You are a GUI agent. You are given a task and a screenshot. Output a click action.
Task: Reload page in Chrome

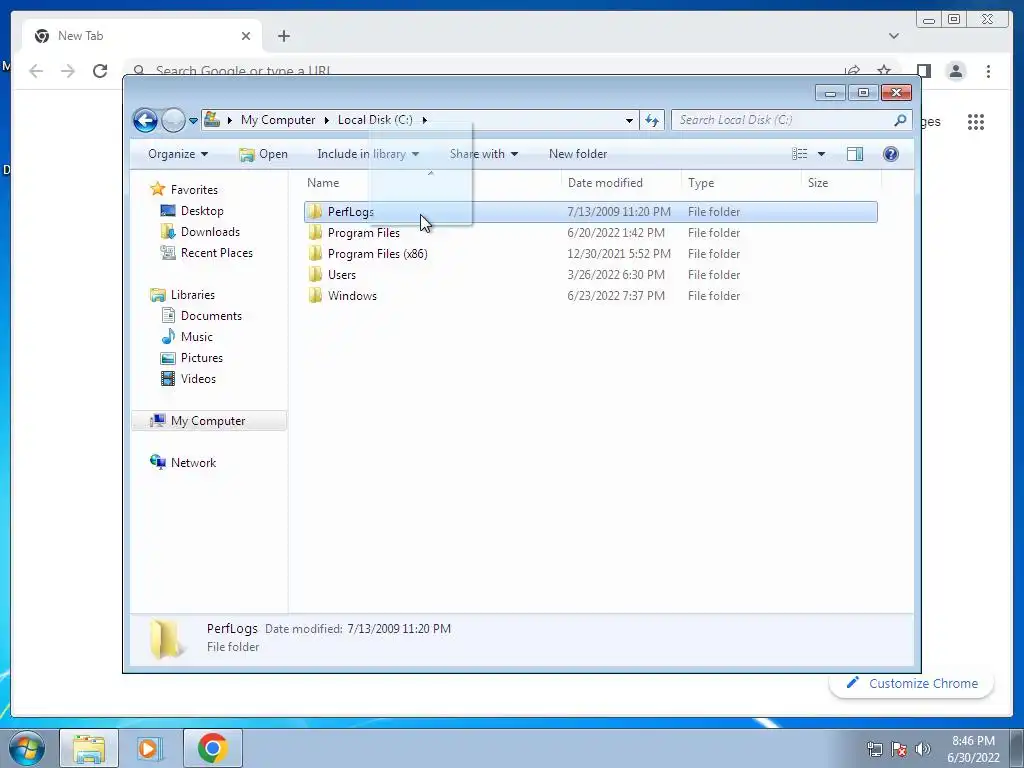coord(100,71)
